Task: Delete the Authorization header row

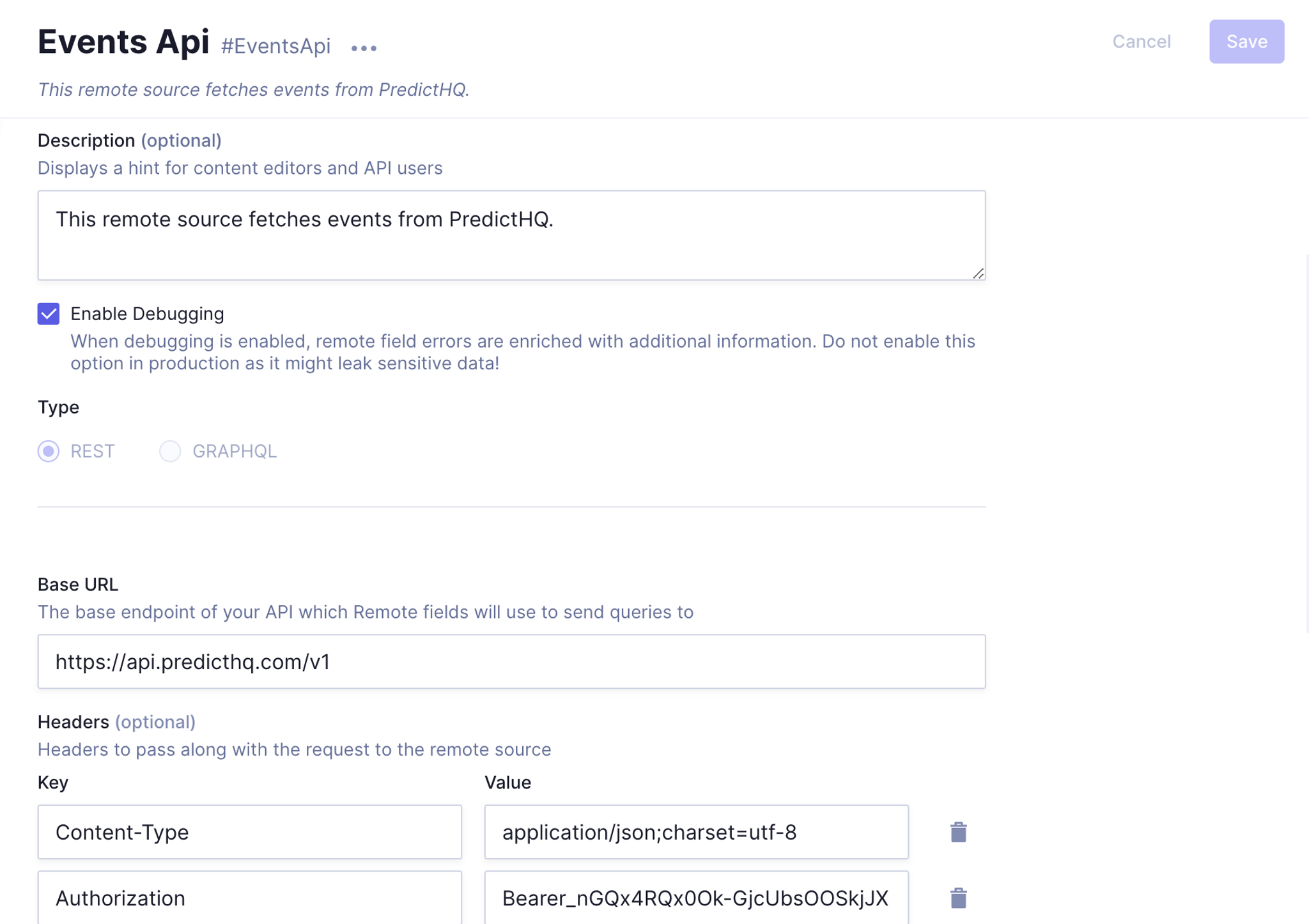Action: [x=957, y=897]
